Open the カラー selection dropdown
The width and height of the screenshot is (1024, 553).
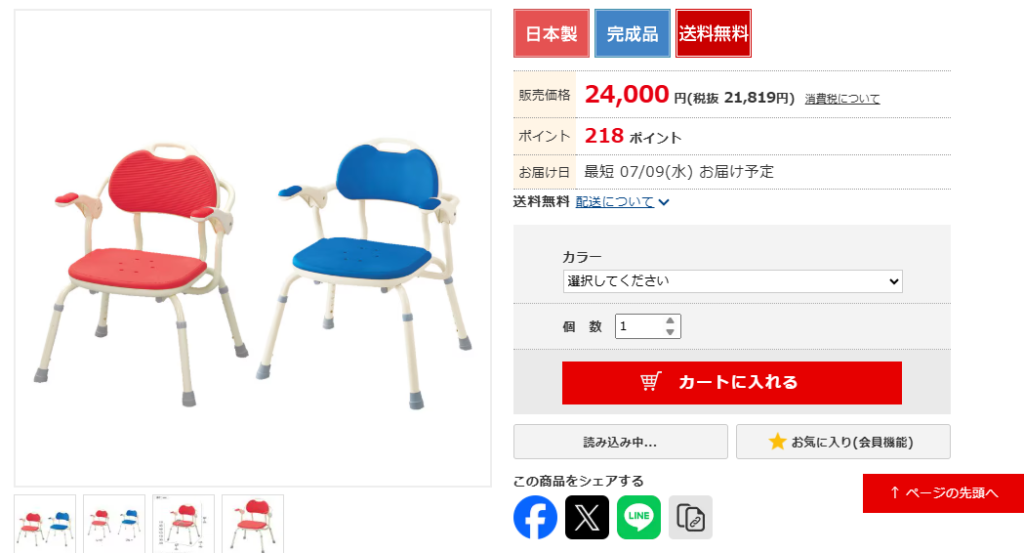coord(732,281)
